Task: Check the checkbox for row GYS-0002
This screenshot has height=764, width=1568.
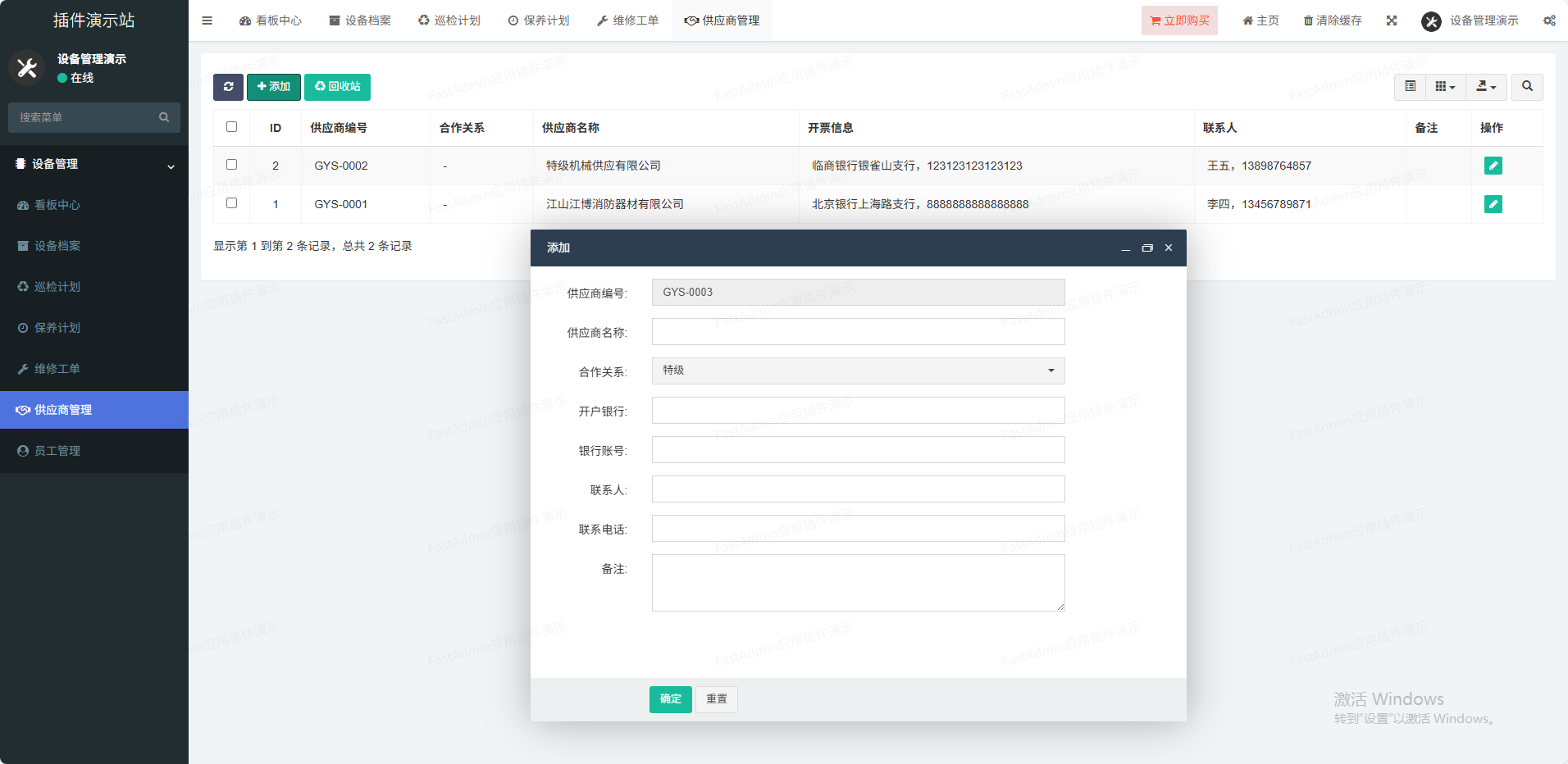Action: click(x=232, y=165)
